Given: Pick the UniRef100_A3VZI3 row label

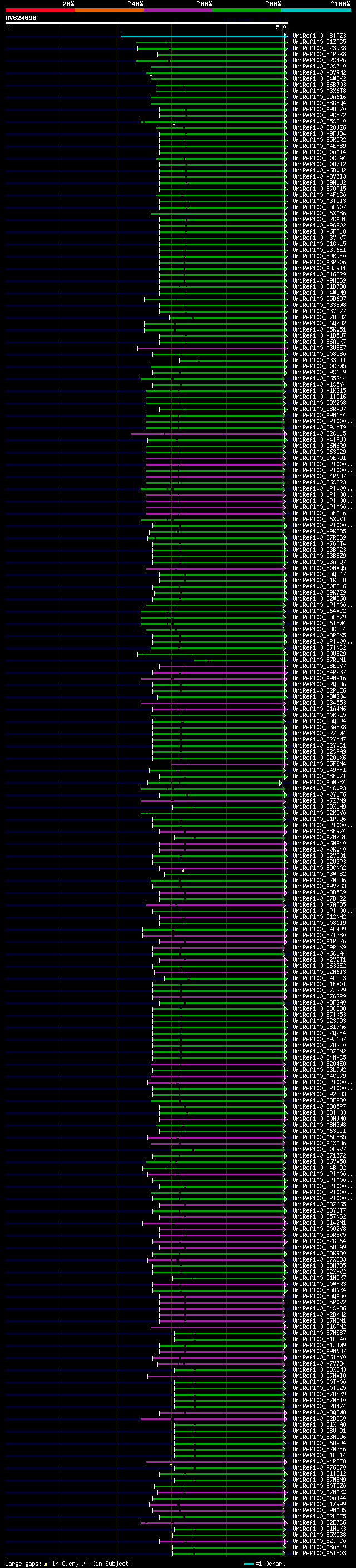Looking at the screenshot, I should coord(319,176).
